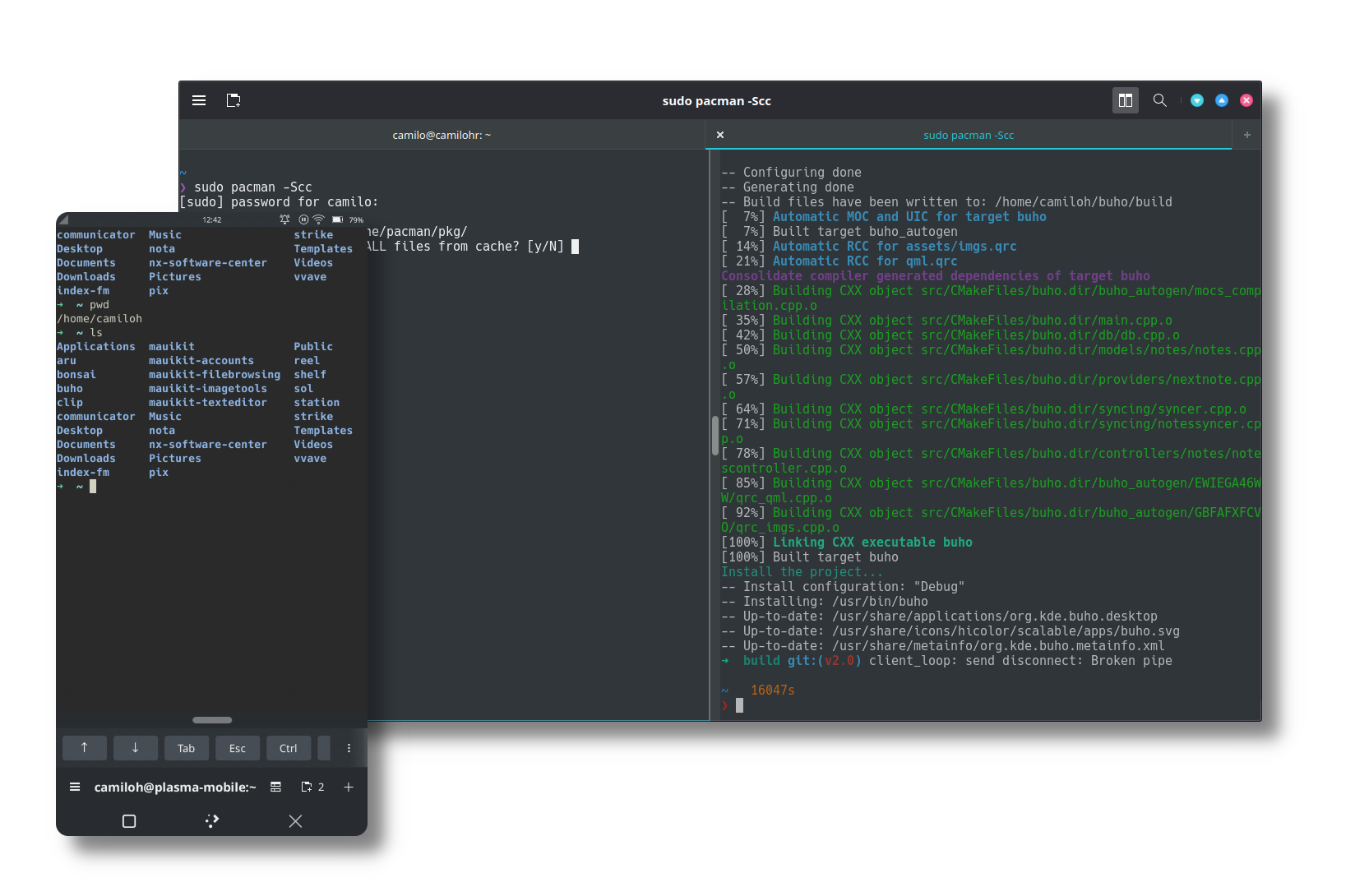Screen dimensions: 1355x896
Task: Toggle the Ctrl modifier key
Action: pos(289,748)
